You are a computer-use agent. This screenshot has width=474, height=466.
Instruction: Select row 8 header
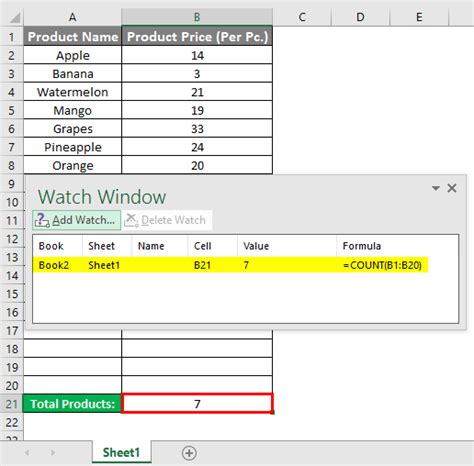click(x=11, y=165)
